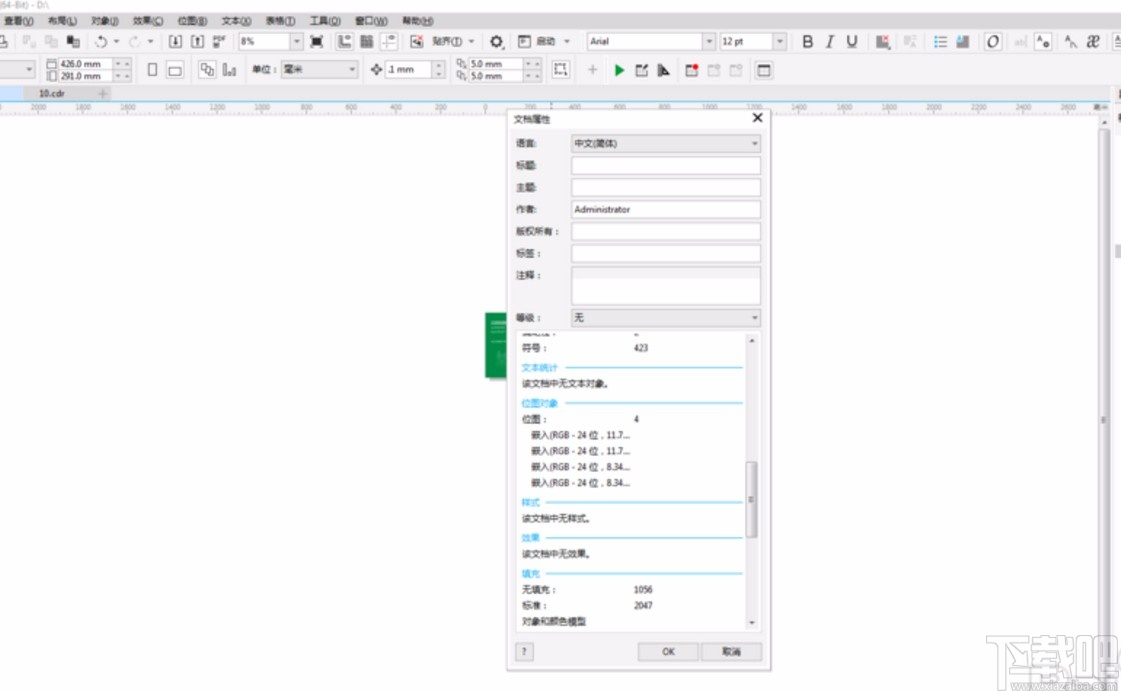
Task: Toggle Bold text formatting
Action: (x=808, y=42)
